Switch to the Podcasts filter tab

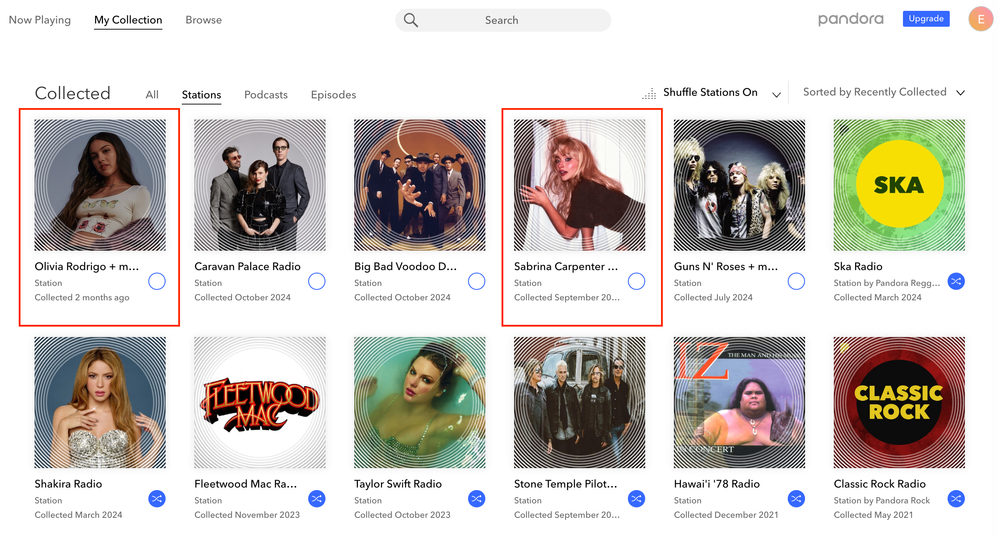click(x=266, y=95)
